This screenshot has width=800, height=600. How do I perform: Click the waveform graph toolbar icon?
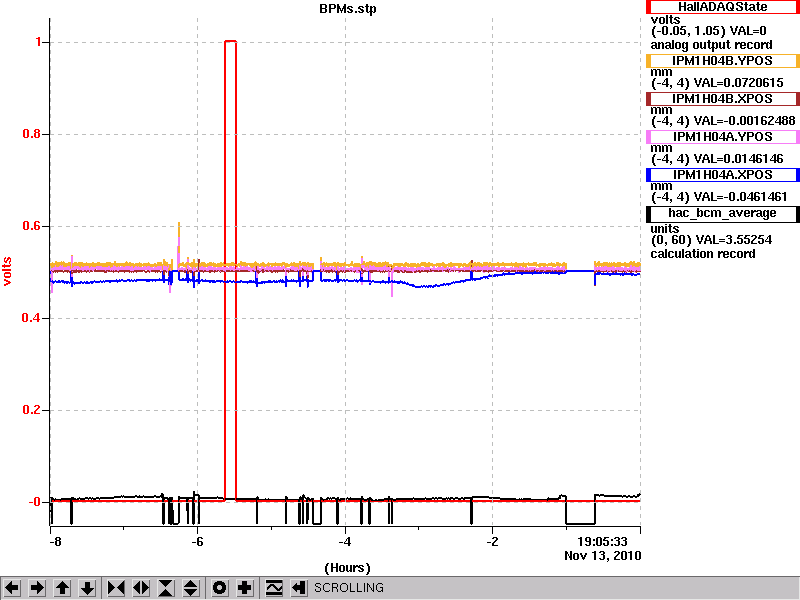(x=274, y=588)
